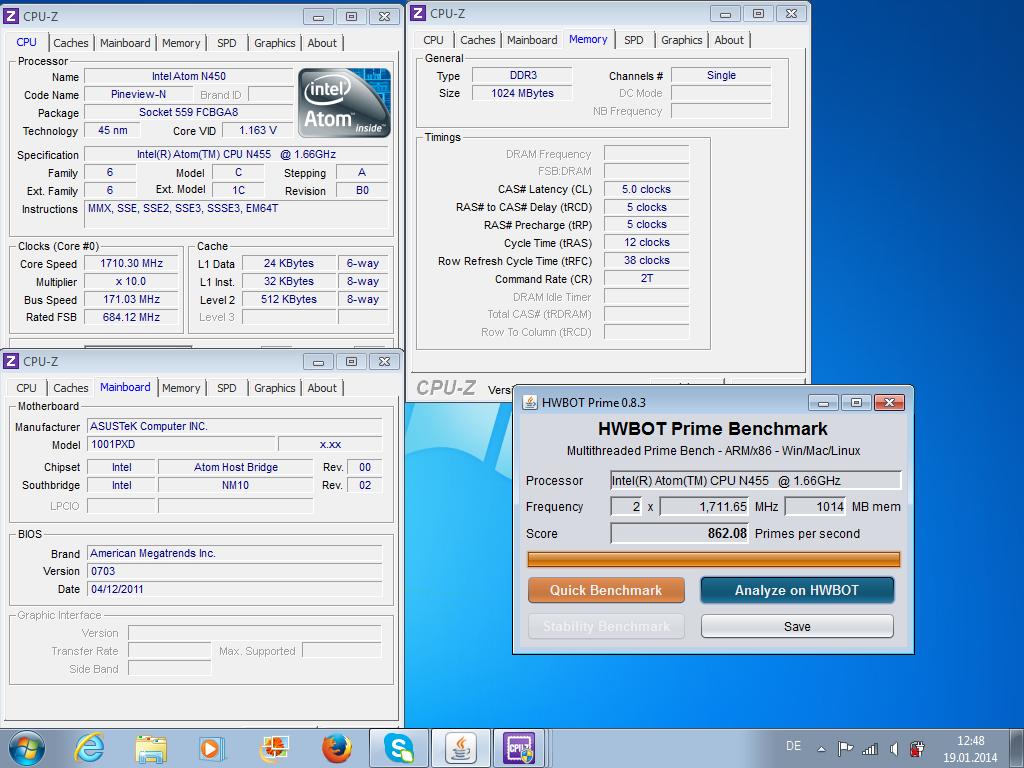Click Chipset value Atom Host Bridge
This screenshot has width=1024, height=768.
click(x=235, y=467)
